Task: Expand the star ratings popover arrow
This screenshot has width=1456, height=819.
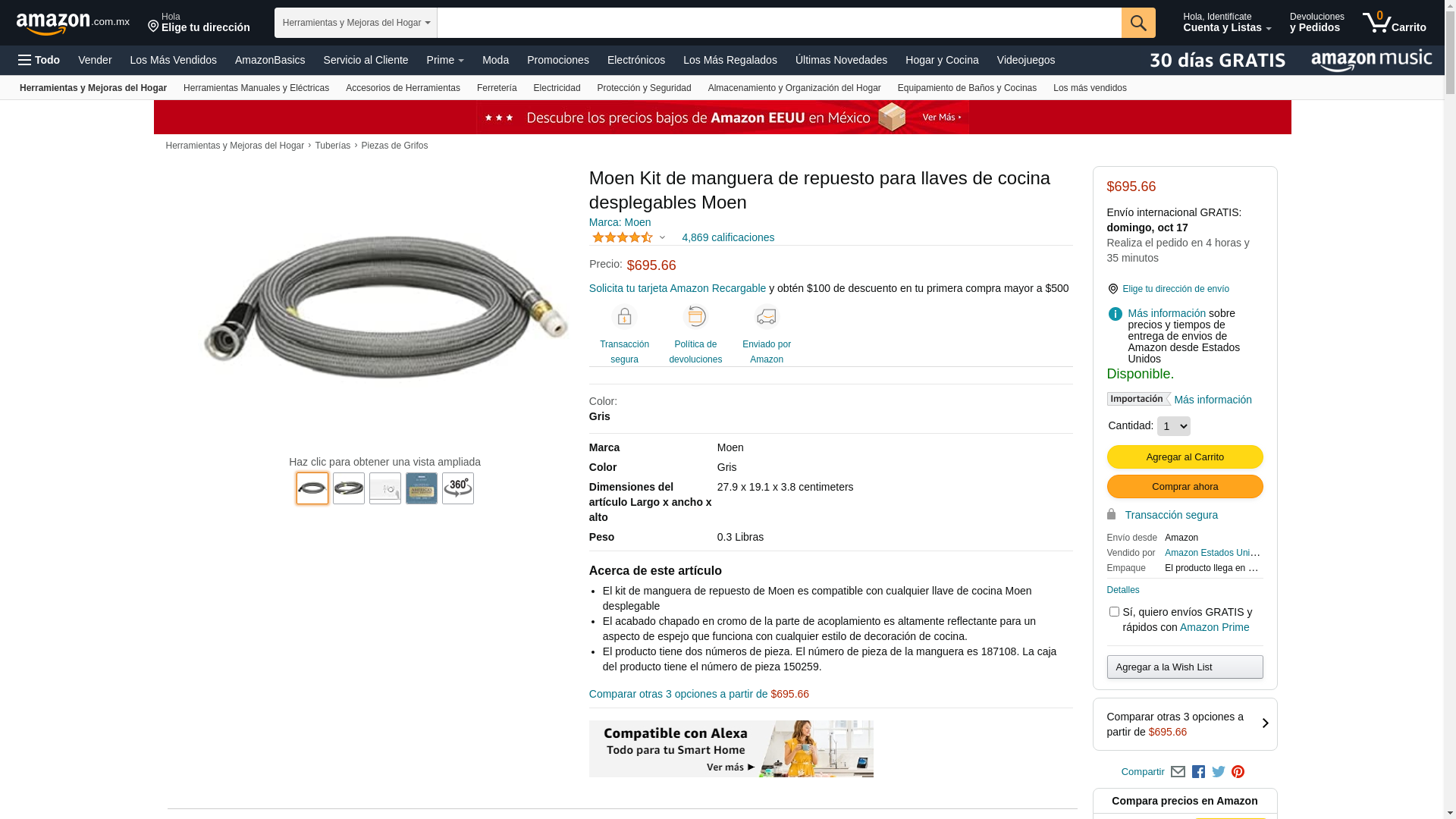Action: (662, 237)
